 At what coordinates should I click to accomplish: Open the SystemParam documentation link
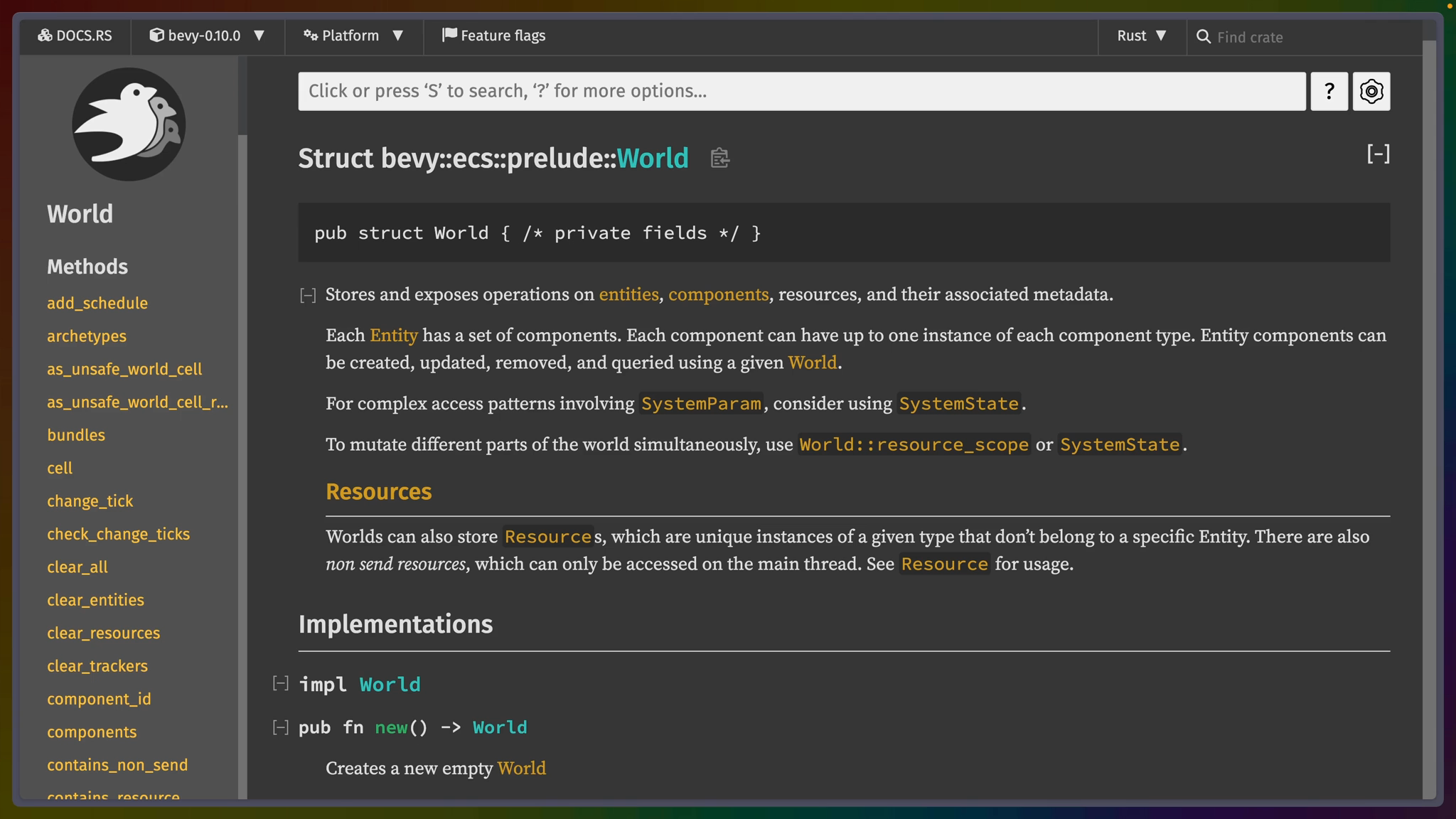point(701,404)
